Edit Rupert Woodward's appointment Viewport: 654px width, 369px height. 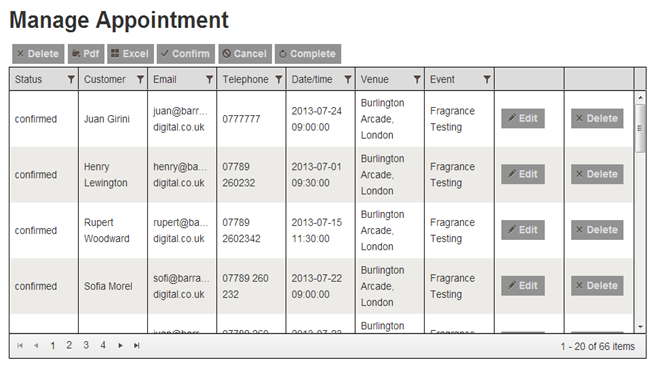(523, 230)
